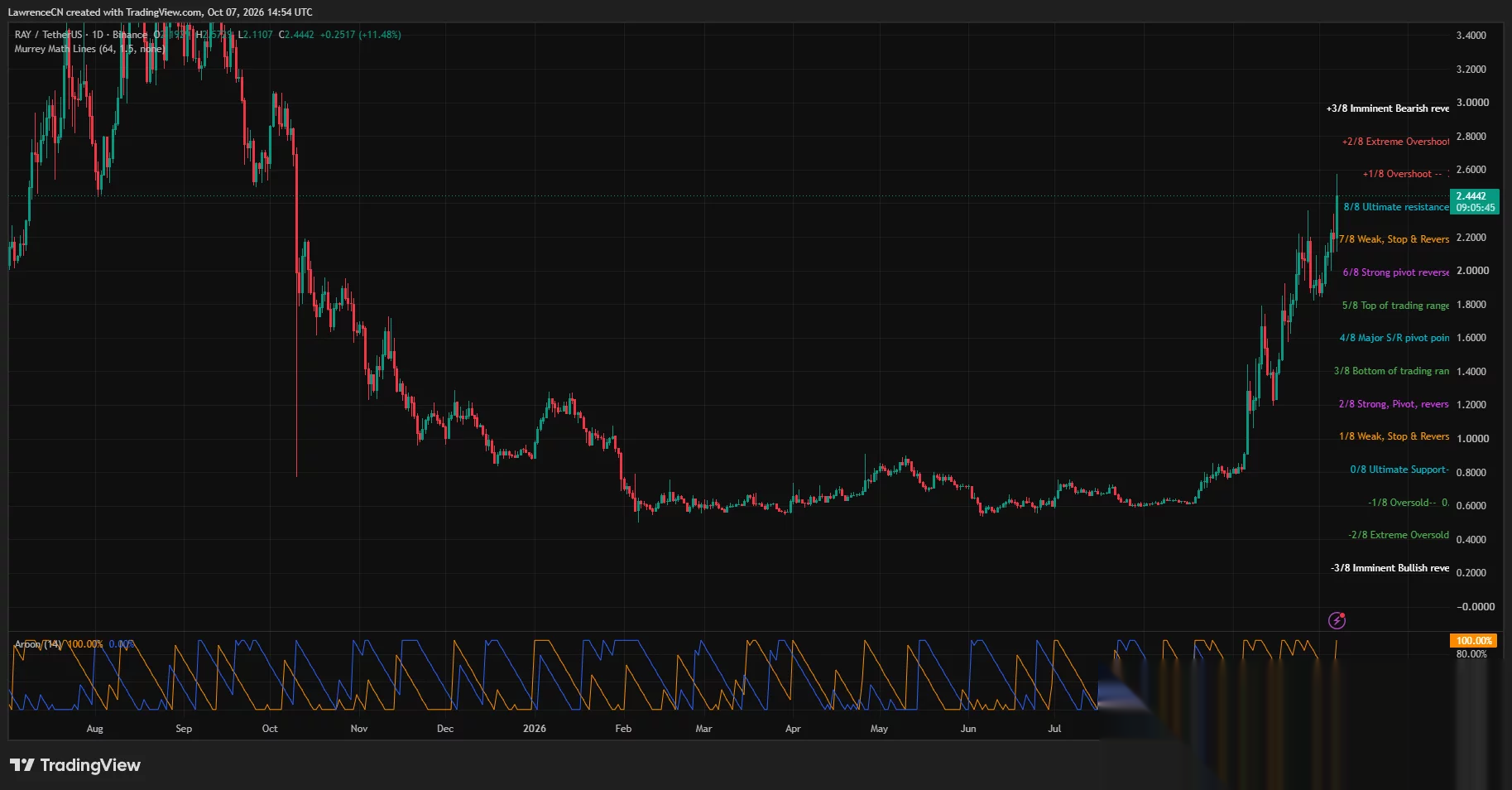Screen dimensions: 1512x790
Task: Click the 3.4000 price axis value
Action: pos(1471,36)
